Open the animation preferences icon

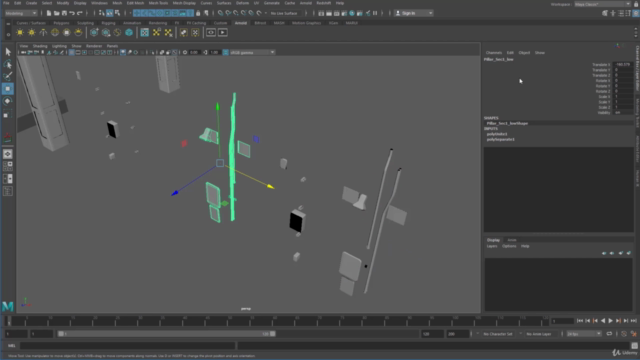633,334
